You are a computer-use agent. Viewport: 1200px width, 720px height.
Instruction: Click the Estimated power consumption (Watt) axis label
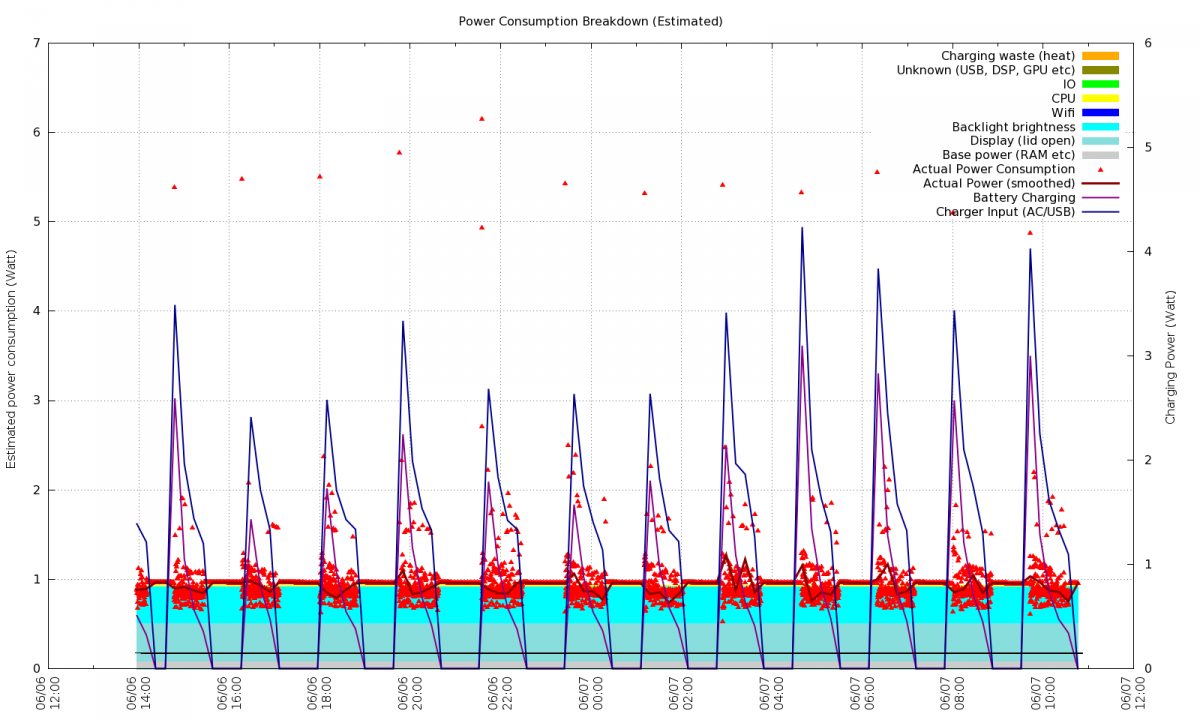[12, 355]
